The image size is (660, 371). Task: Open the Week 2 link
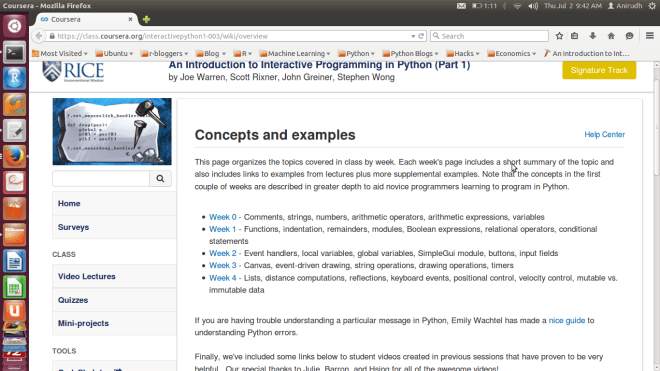(223, 253)
